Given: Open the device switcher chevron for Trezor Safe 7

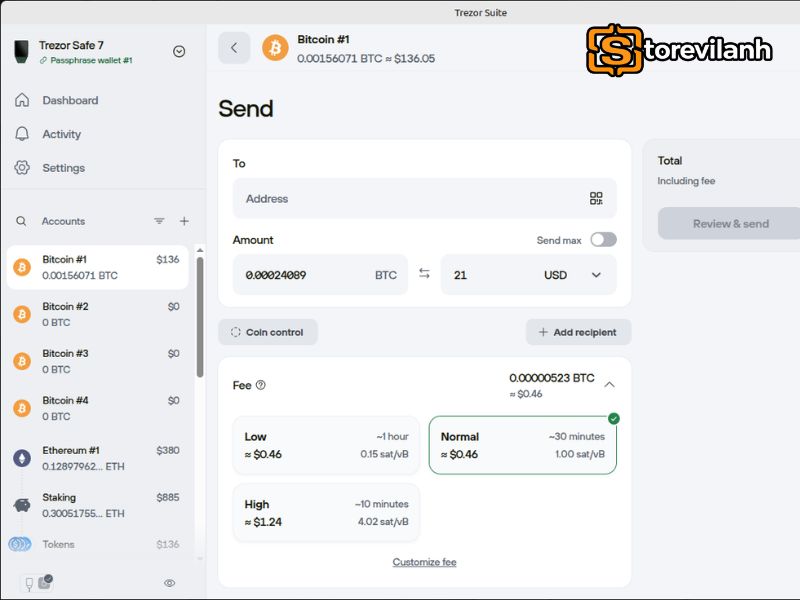Looking at the screenshot, I should point(179,51).
